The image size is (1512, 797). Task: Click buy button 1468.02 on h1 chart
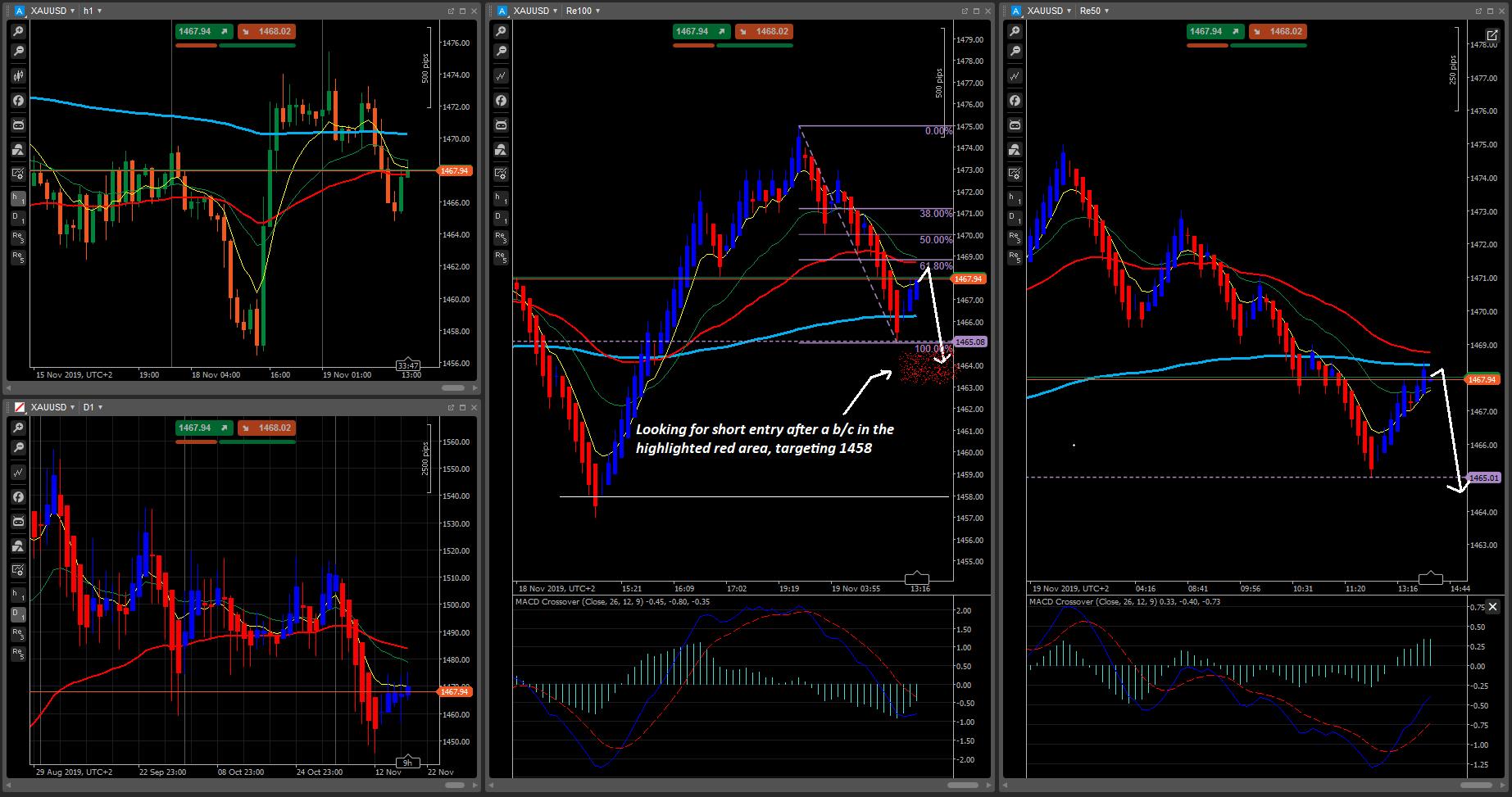(x=266, y=31)
